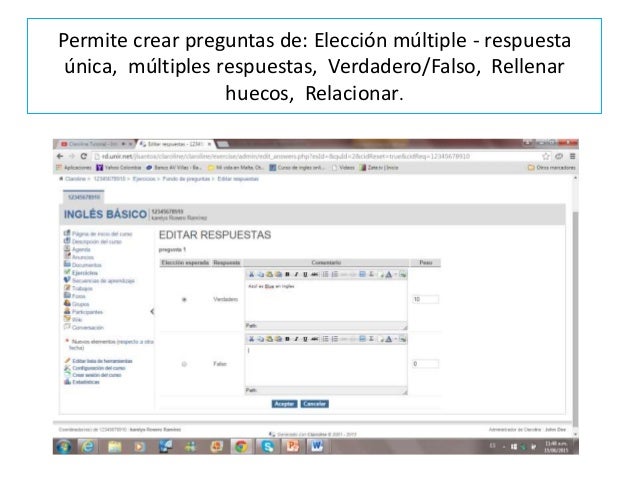This screenshot has width=638, height=479.
Task: Click Copy icon in Falso comment toolbar
Action: 260,339
